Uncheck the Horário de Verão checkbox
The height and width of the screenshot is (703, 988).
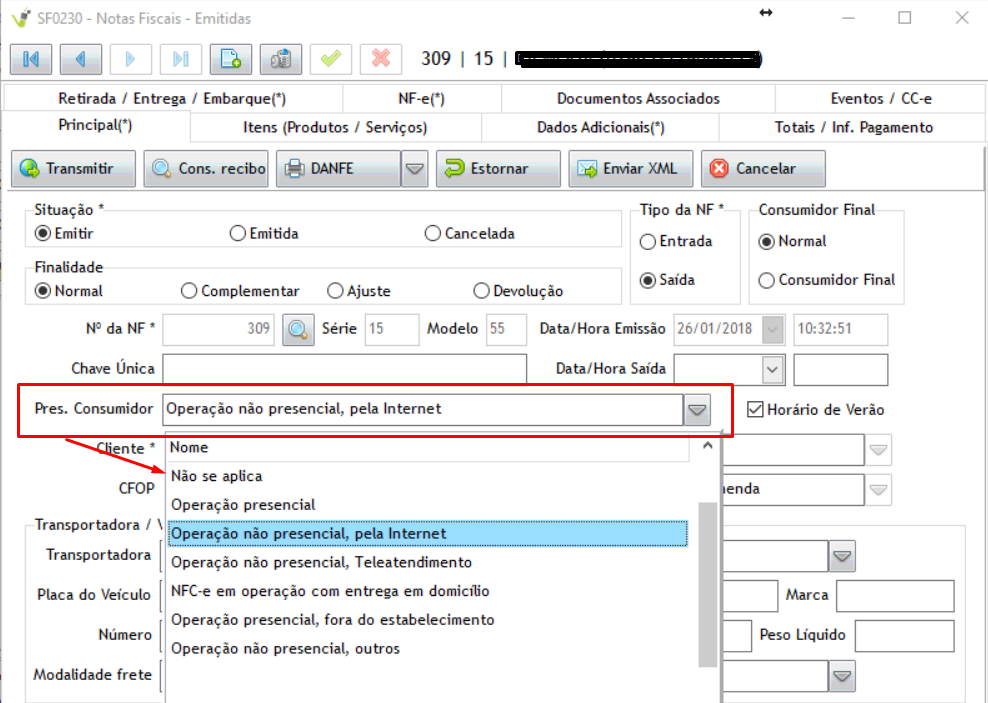(x=756, y=409)
